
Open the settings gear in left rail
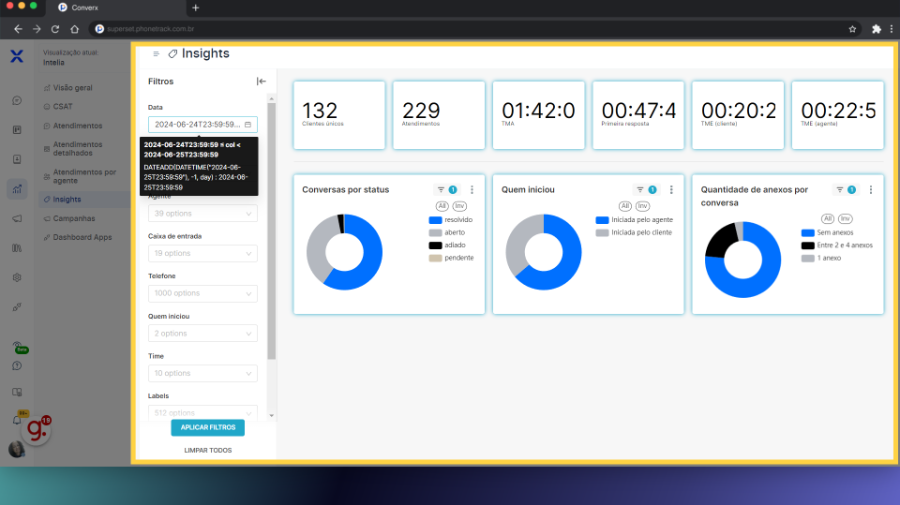pos(17,277)
